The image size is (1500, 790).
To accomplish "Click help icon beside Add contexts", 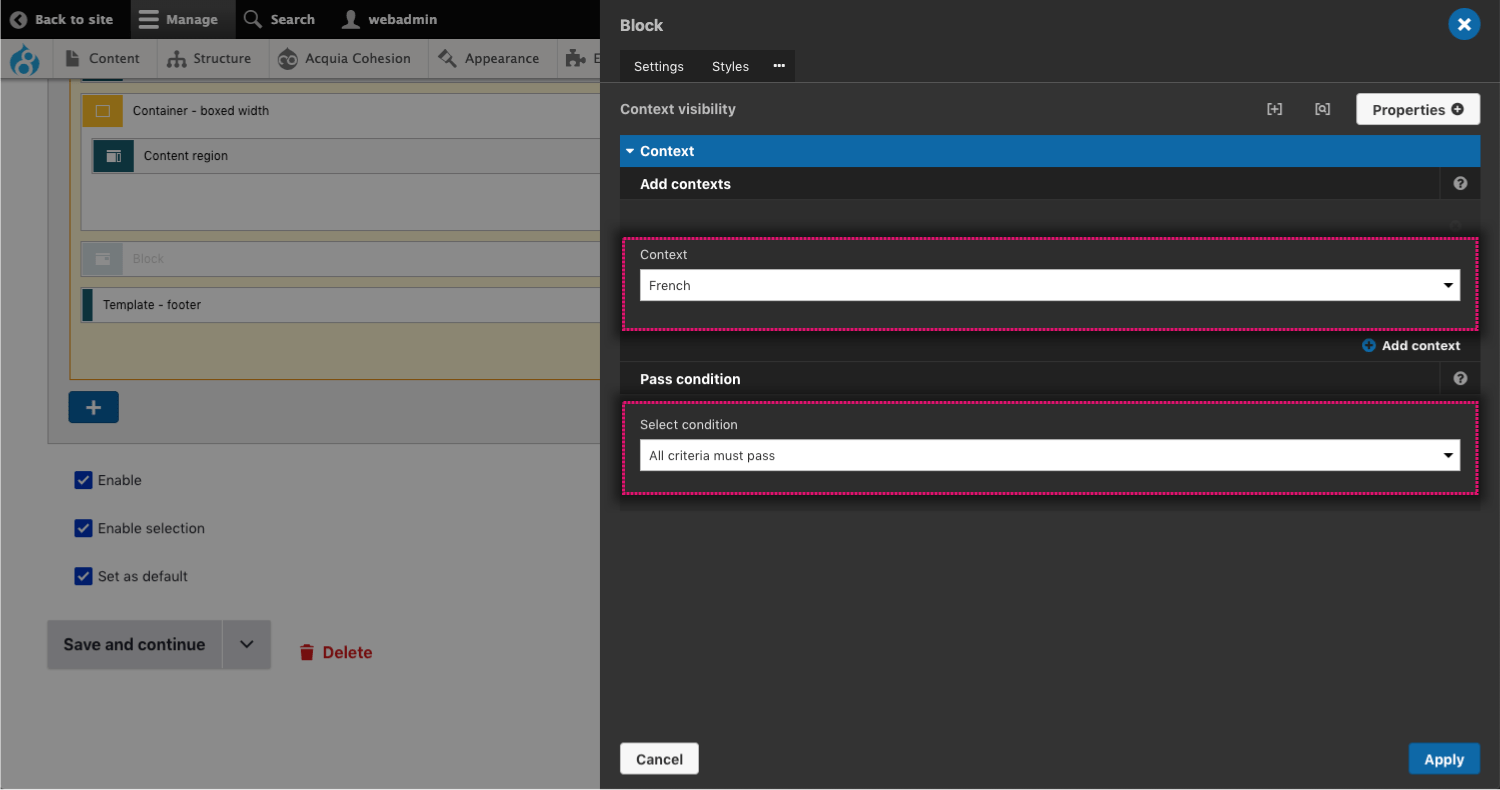I will (1460, 184).
